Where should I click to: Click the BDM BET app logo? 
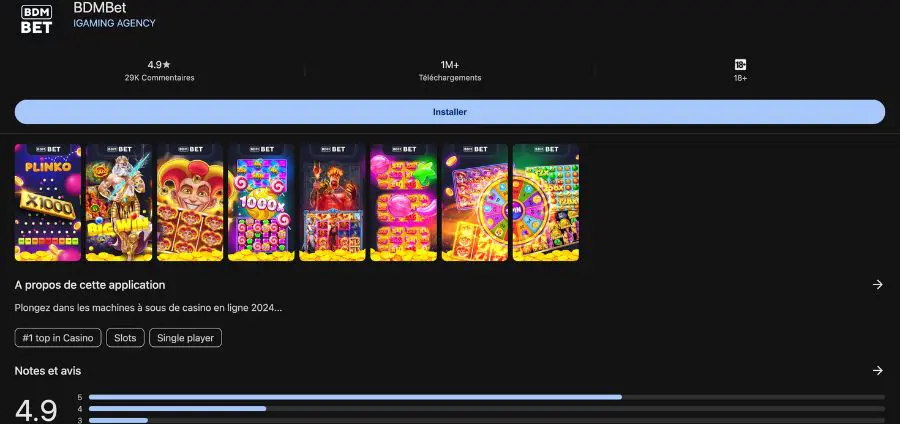coord(36,17)
